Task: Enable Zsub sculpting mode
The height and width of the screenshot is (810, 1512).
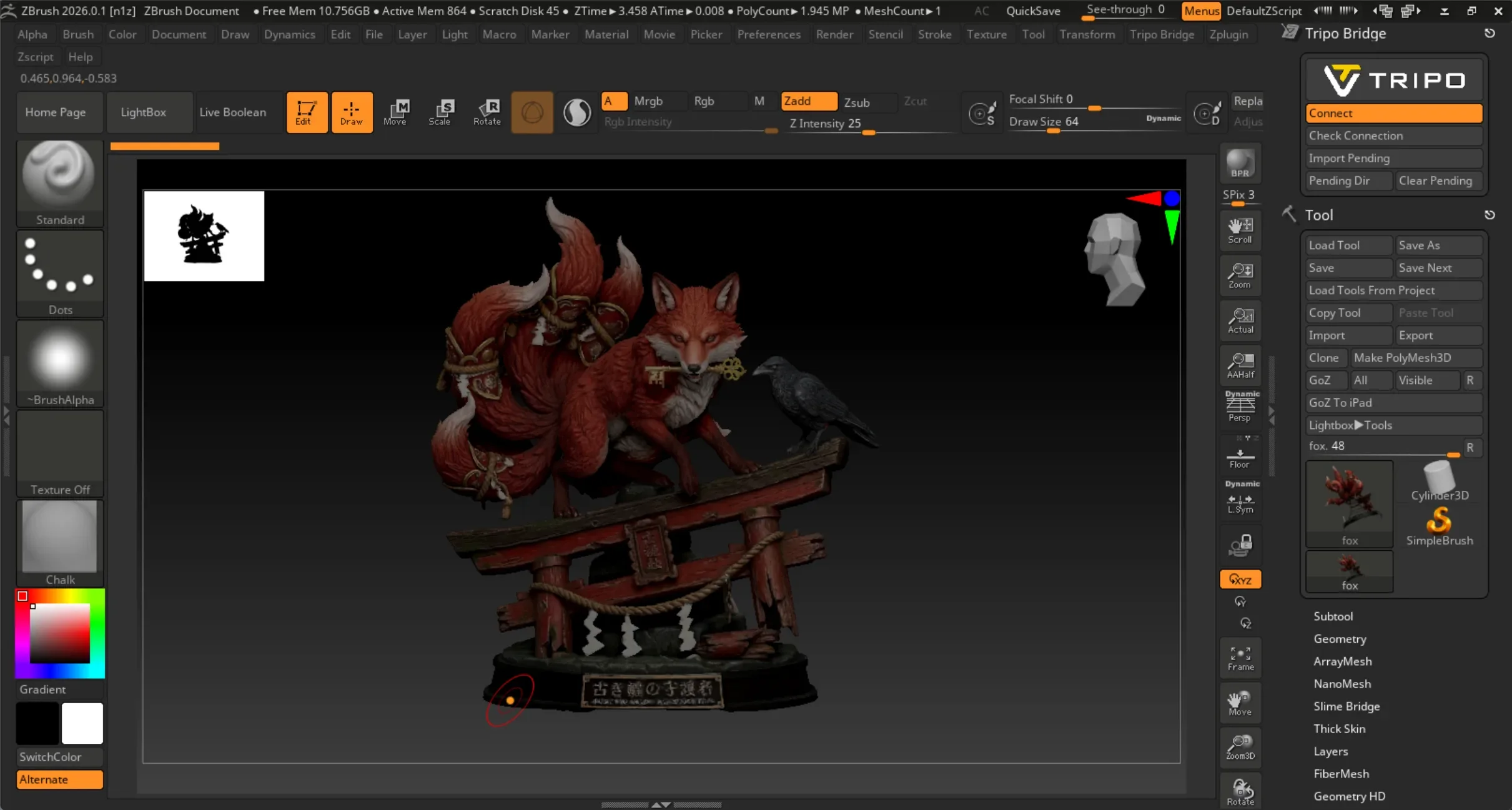Action: (867, 102)
